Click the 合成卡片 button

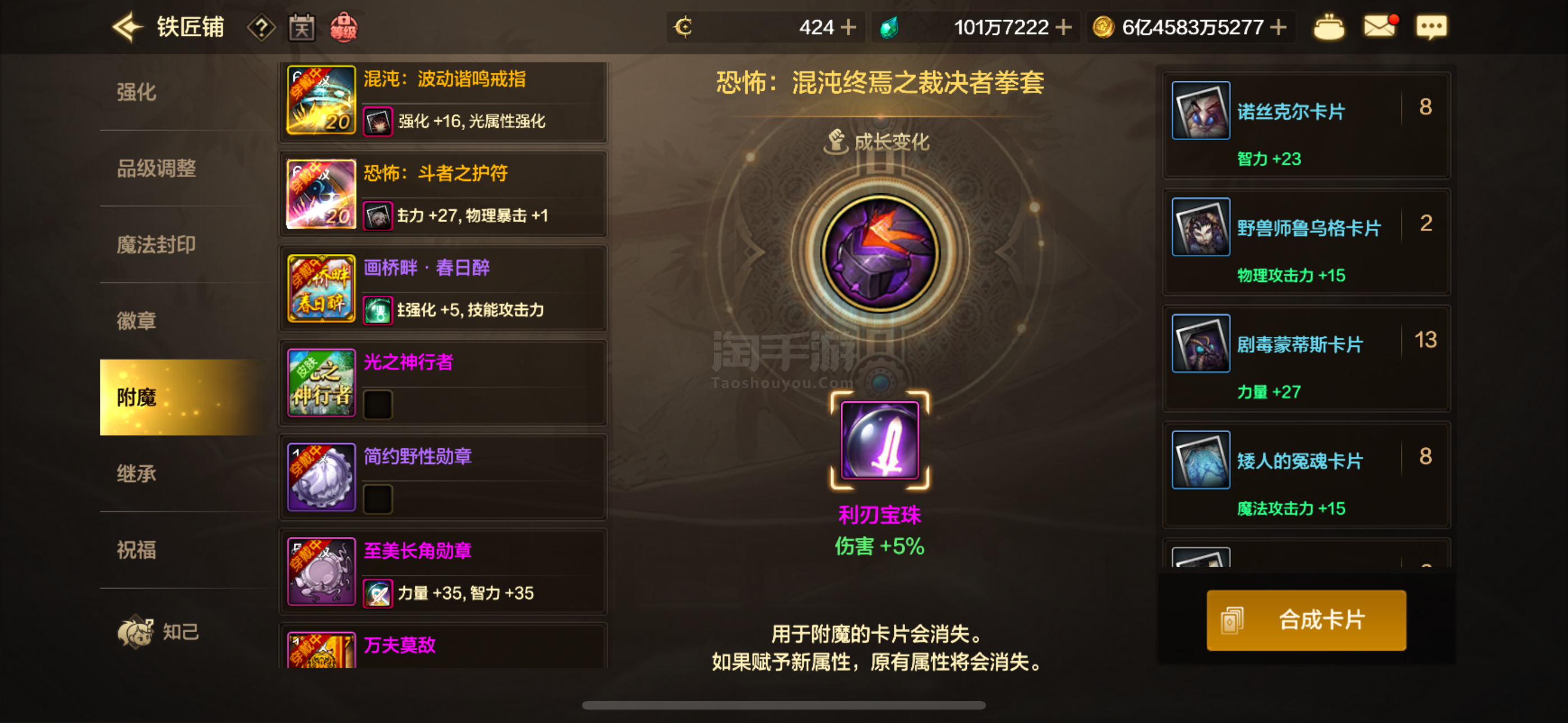pos(1306,619)
